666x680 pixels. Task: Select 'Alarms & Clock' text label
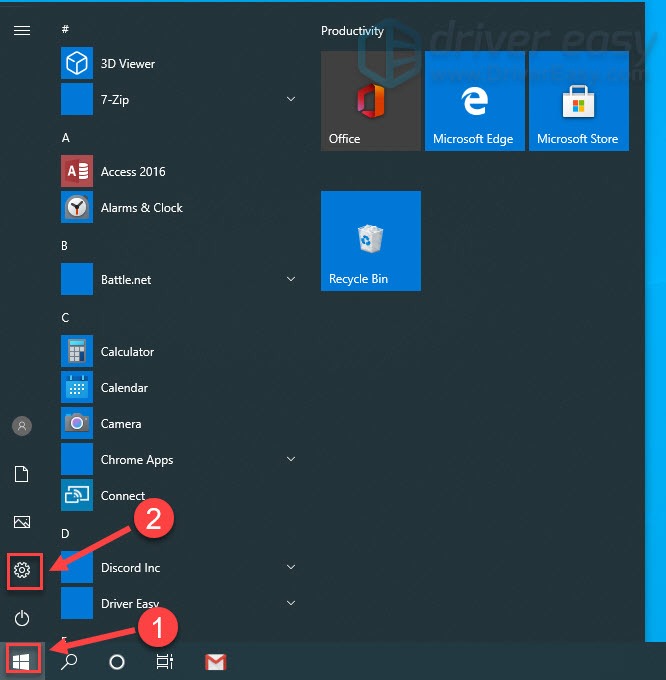point(142,208)
